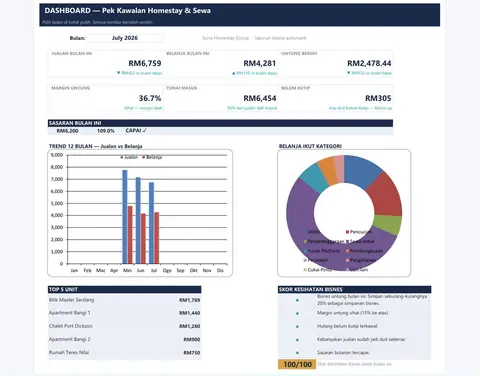Click the DASHBOARD title in the header banner
Image resolution: width=480 pixels, height=376 pixels.
click(128, 11)
